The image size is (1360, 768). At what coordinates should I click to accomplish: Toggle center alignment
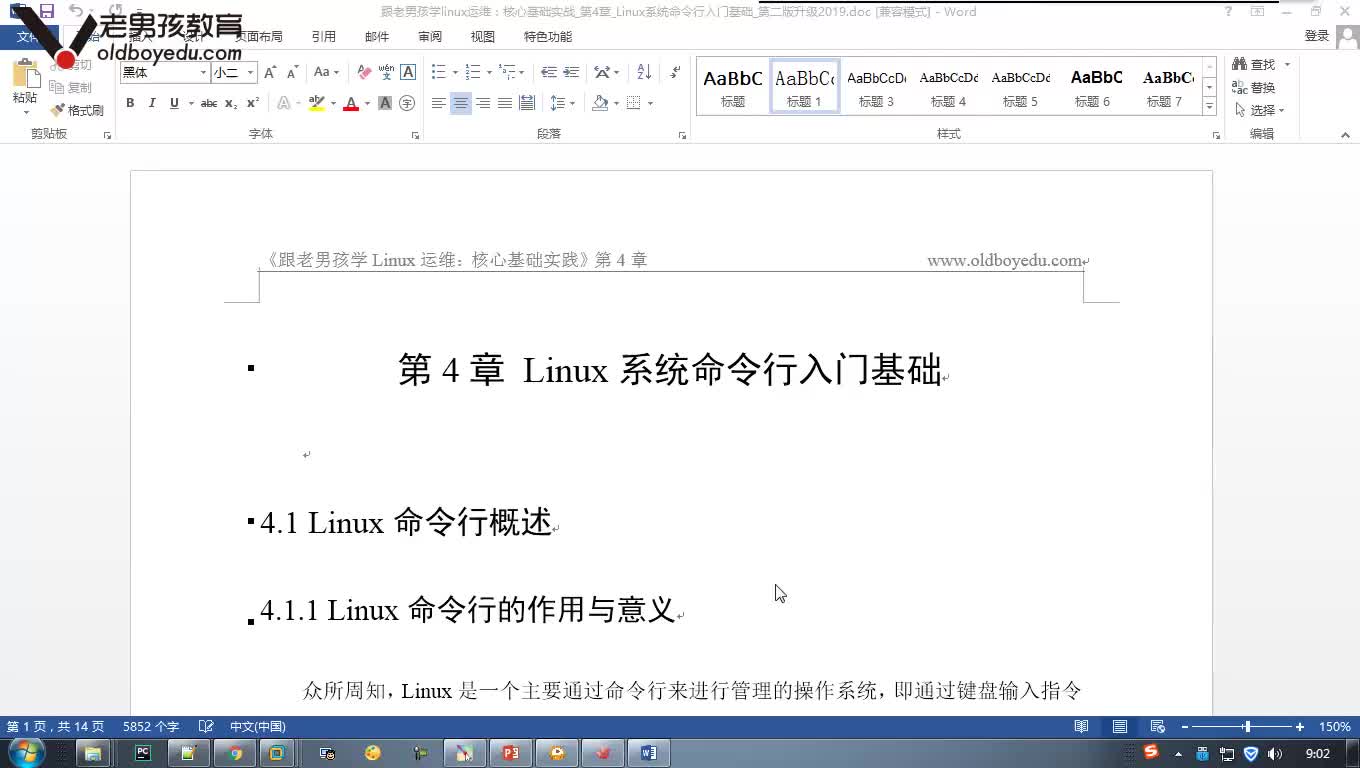point(461,103)
